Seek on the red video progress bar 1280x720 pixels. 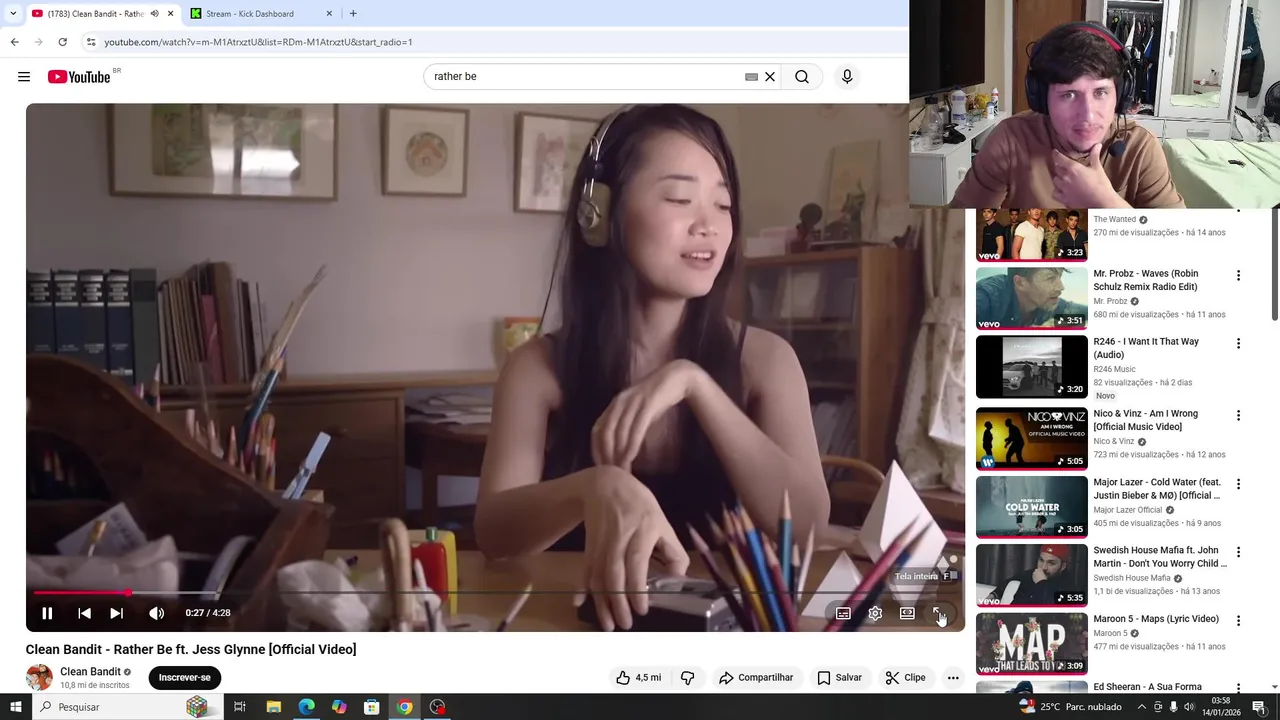pyautogui.click(x=495, y=593)
